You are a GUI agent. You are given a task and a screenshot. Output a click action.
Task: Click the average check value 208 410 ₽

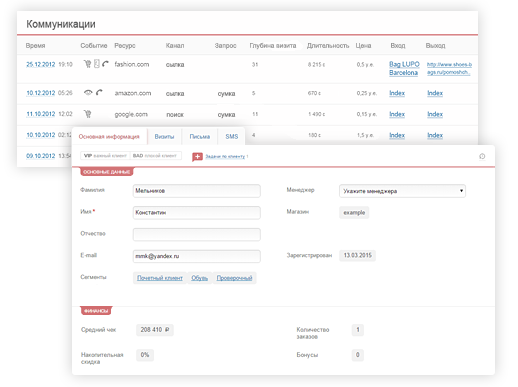click(155, 330)
